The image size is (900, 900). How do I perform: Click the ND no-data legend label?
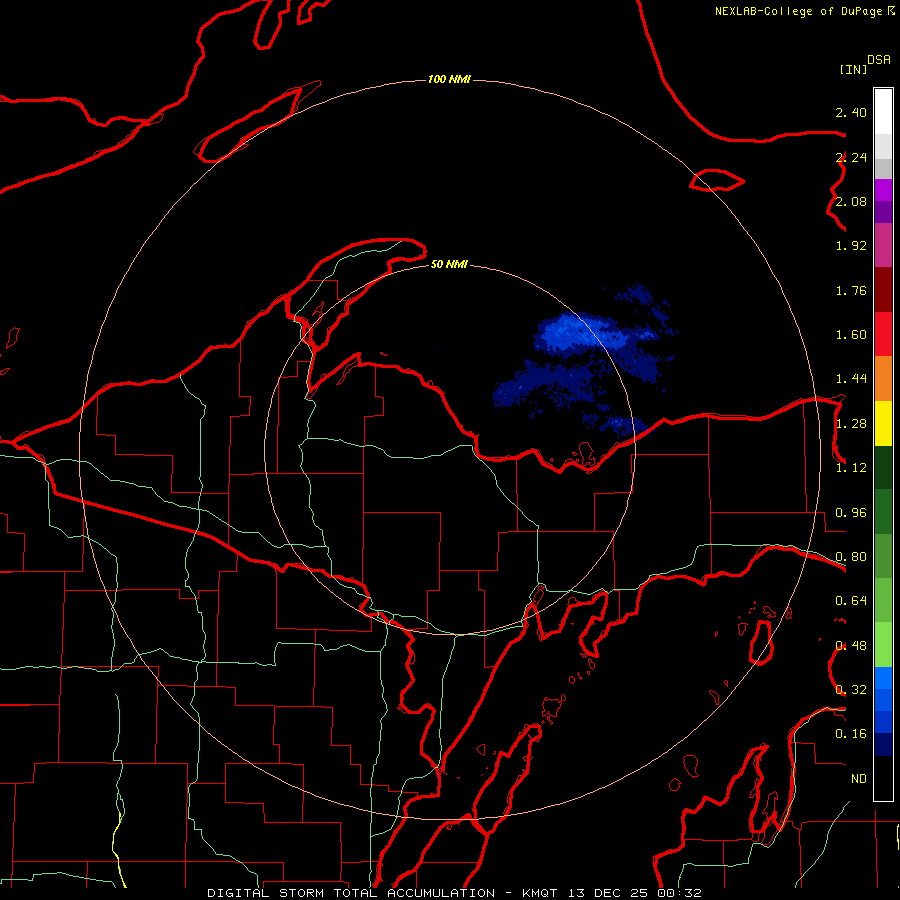(x=859, y=779)
